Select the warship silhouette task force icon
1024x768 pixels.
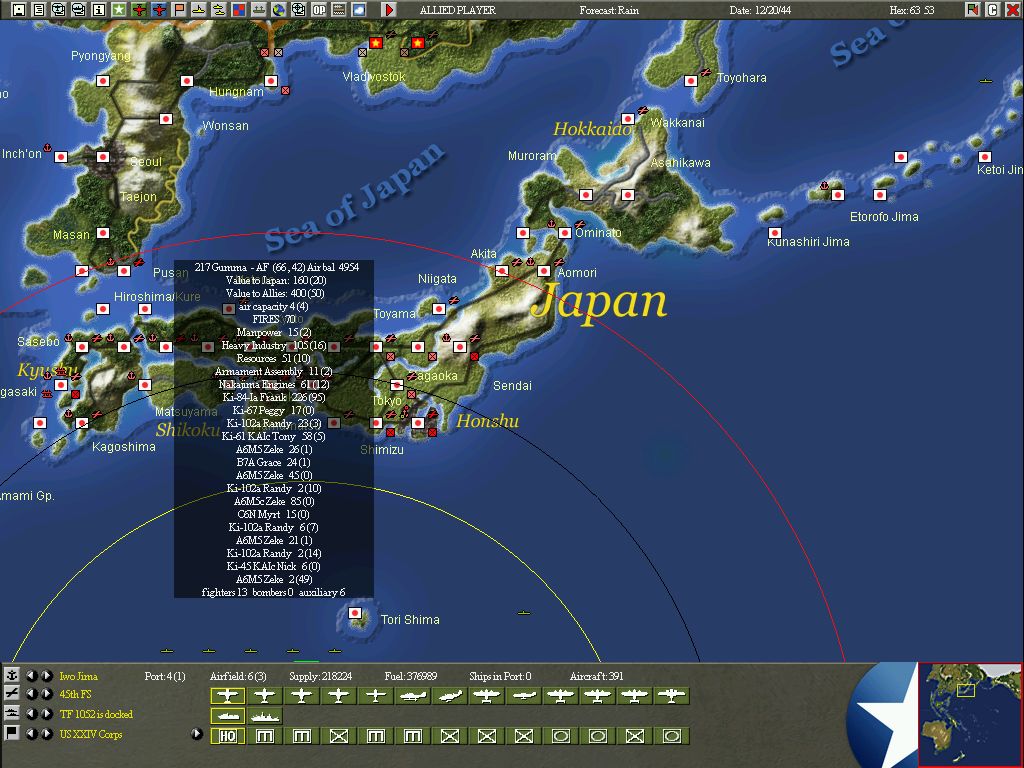point(264,716)
